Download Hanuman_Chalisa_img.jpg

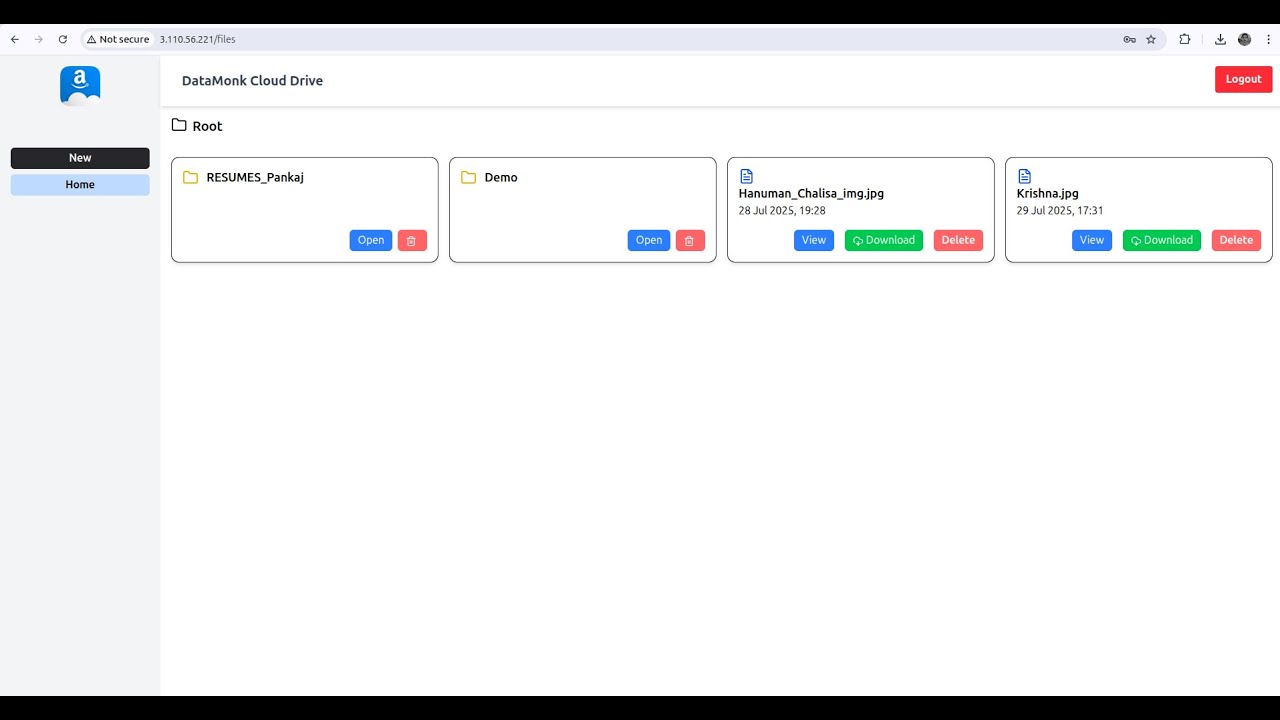[884, 240]
